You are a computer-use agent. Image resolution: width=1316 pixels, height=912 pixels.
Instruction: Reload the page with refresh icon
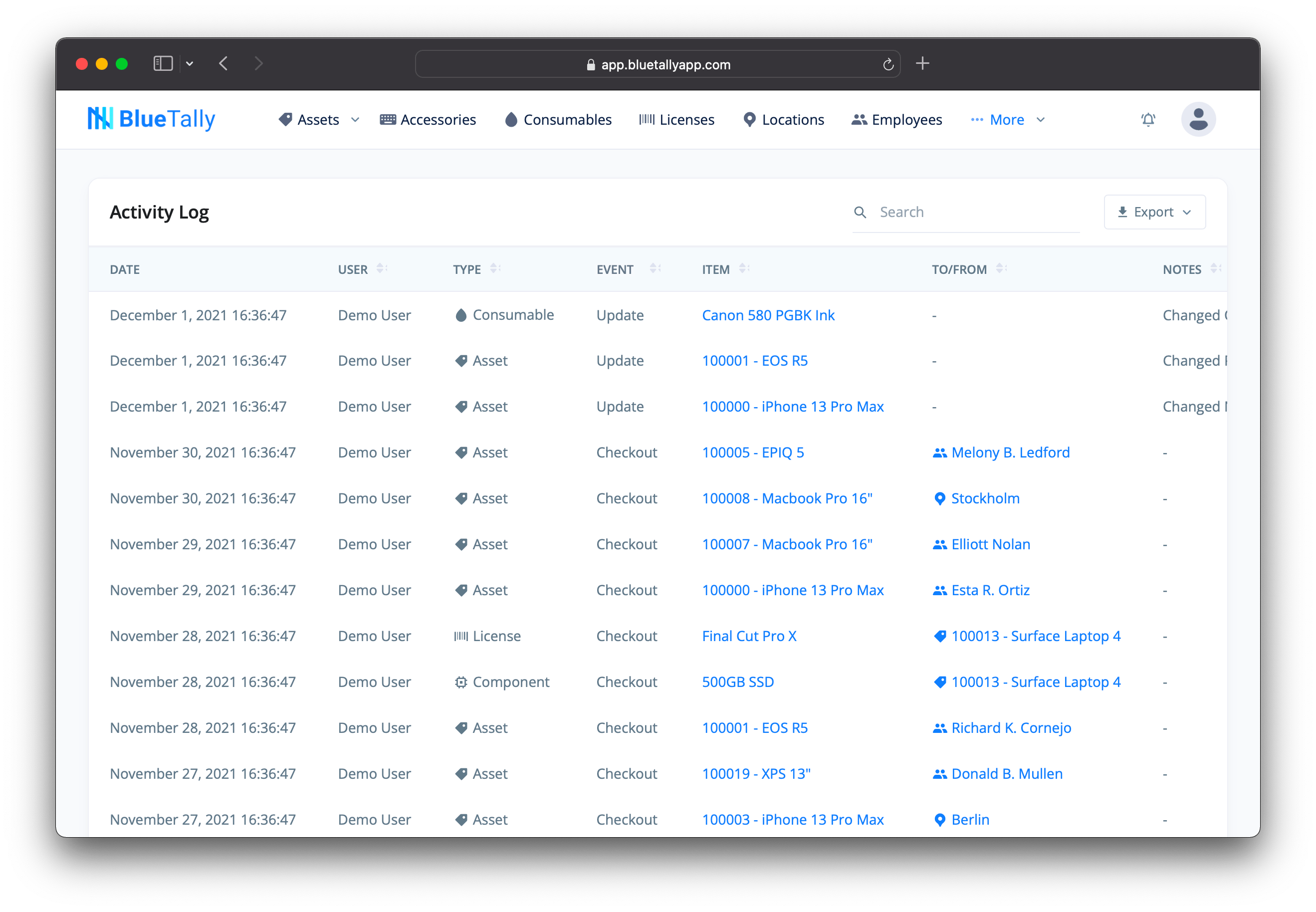pos(888,64)
